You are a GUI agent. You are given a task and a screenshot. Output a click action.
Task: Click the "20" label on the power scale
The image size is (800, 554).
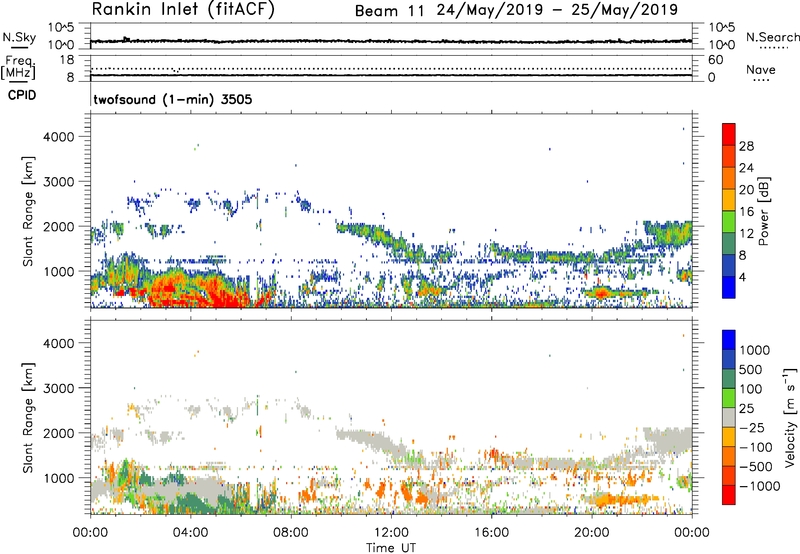coord(746,190)
